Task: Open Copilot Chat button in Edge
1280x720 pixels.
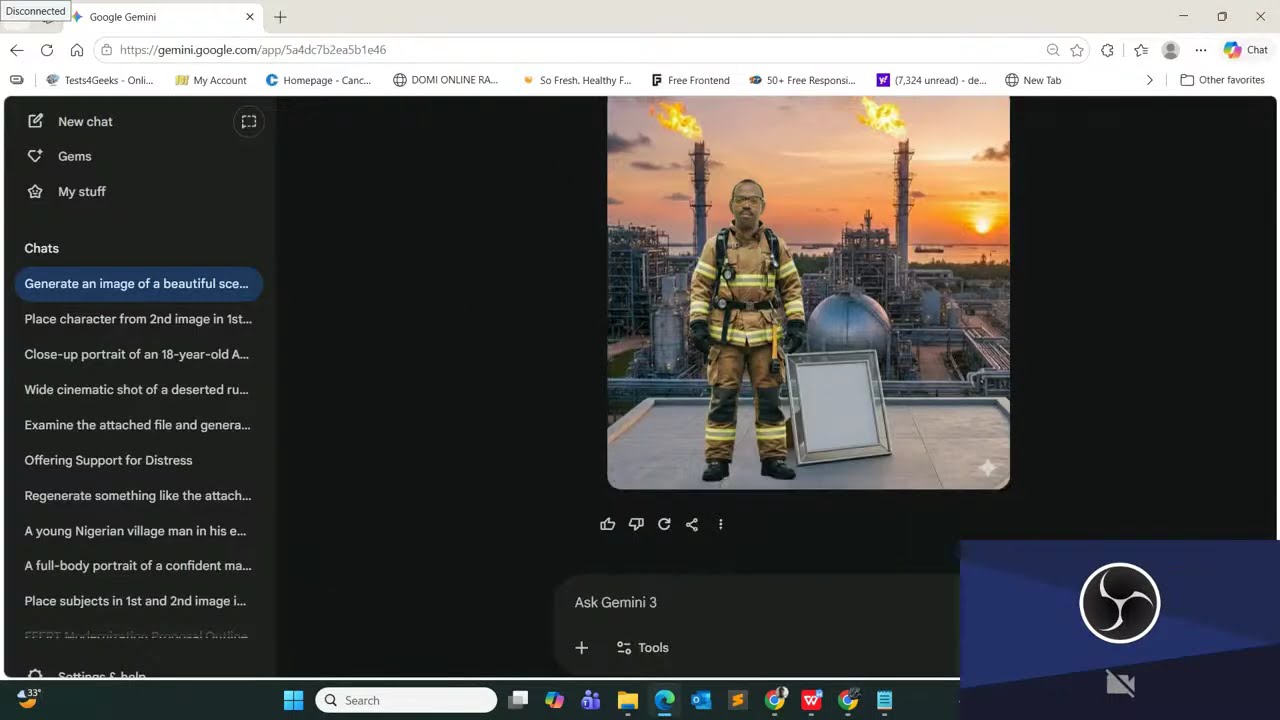Action: 1246,50
